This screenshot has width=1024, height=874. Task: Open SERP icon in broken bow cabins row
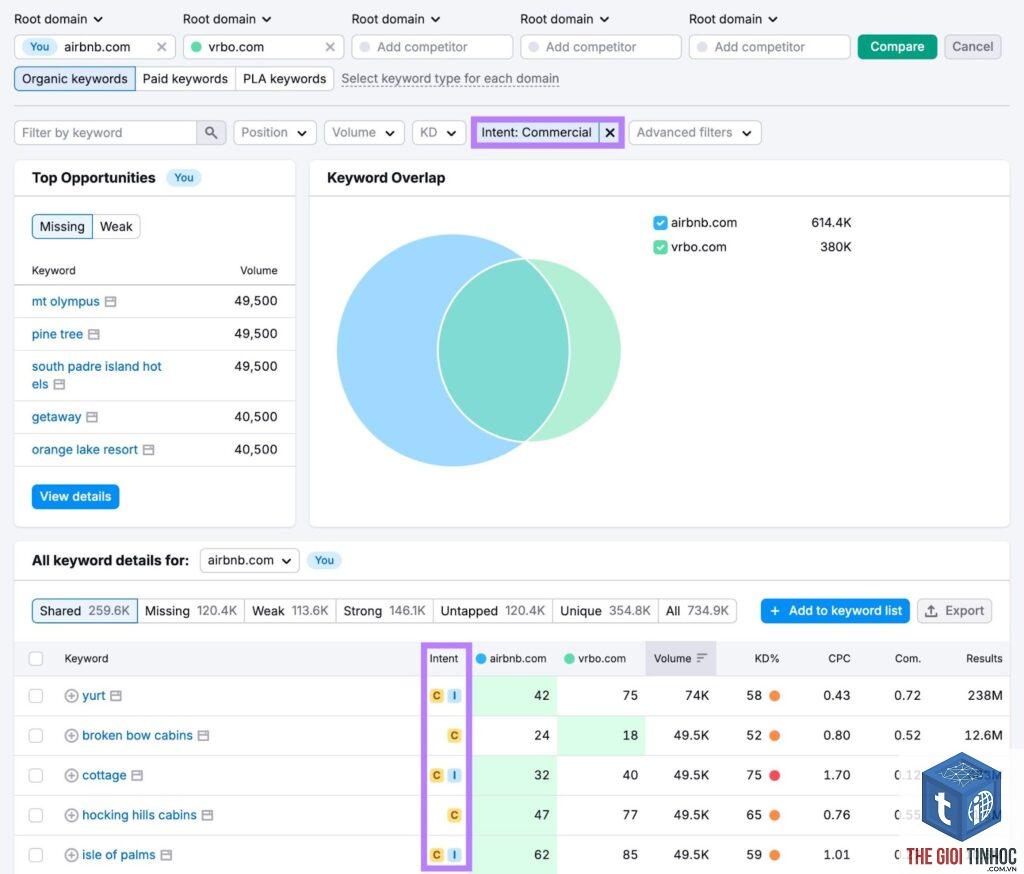204,736
